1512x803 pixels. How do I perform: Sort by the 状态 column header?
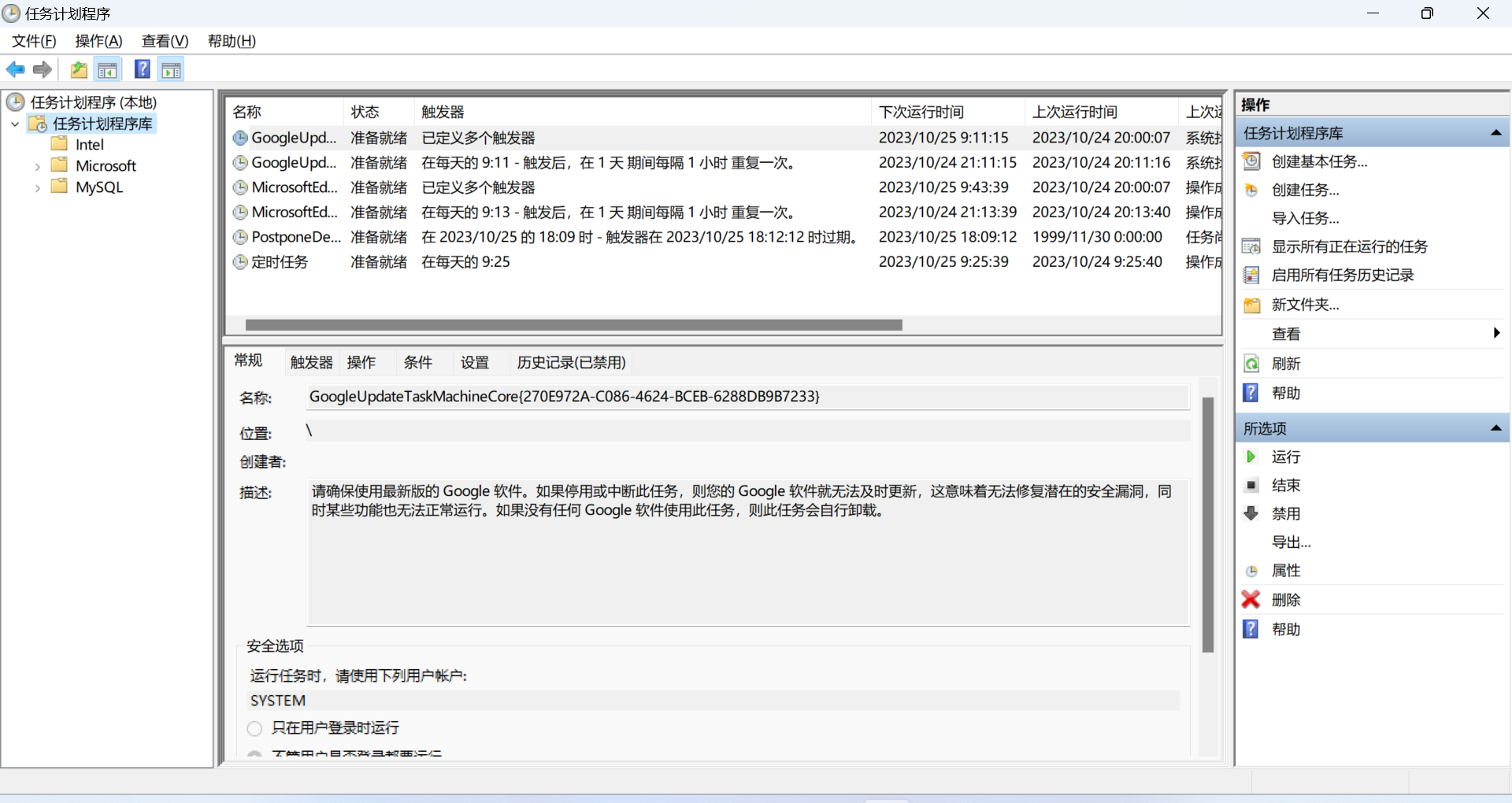pyautogui.click(x=379, y=112)
